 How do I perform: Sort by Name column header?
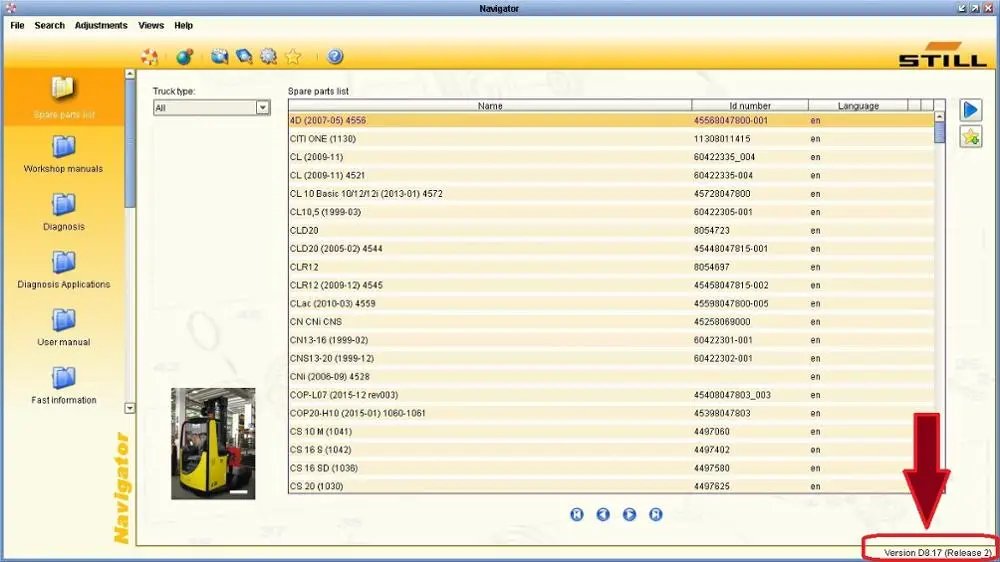pyautogui.click(x=490, y=105)
